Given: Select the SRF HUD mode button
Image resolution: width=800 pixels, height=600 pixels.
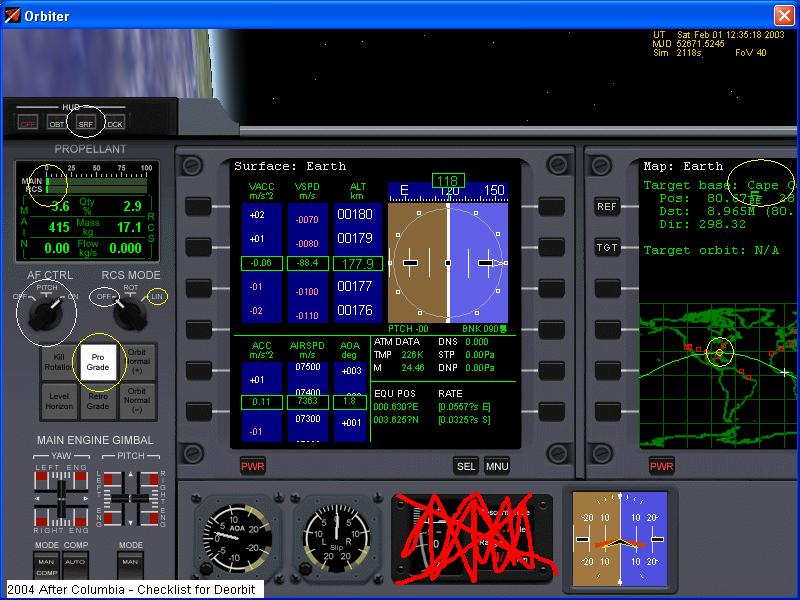Looking at the screenshot, I should 86,123.
